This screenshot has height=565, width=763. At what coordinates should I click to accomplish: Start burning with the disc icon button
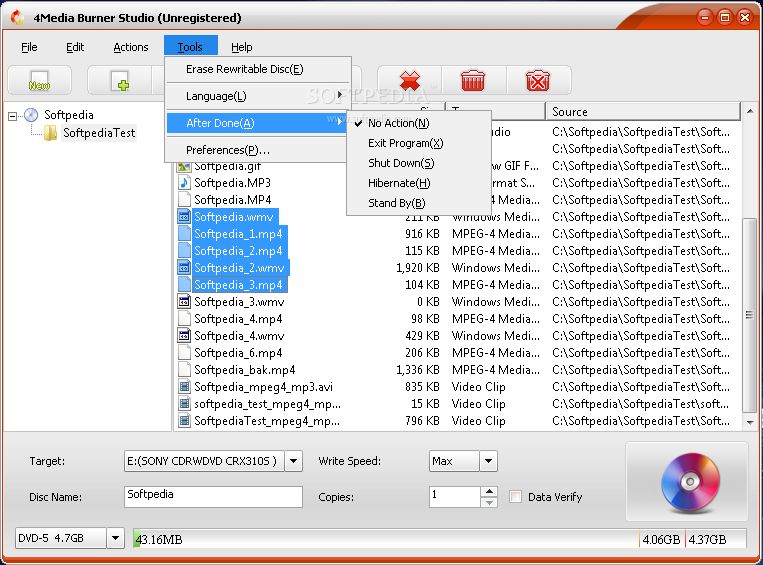[x=690, y=483]
